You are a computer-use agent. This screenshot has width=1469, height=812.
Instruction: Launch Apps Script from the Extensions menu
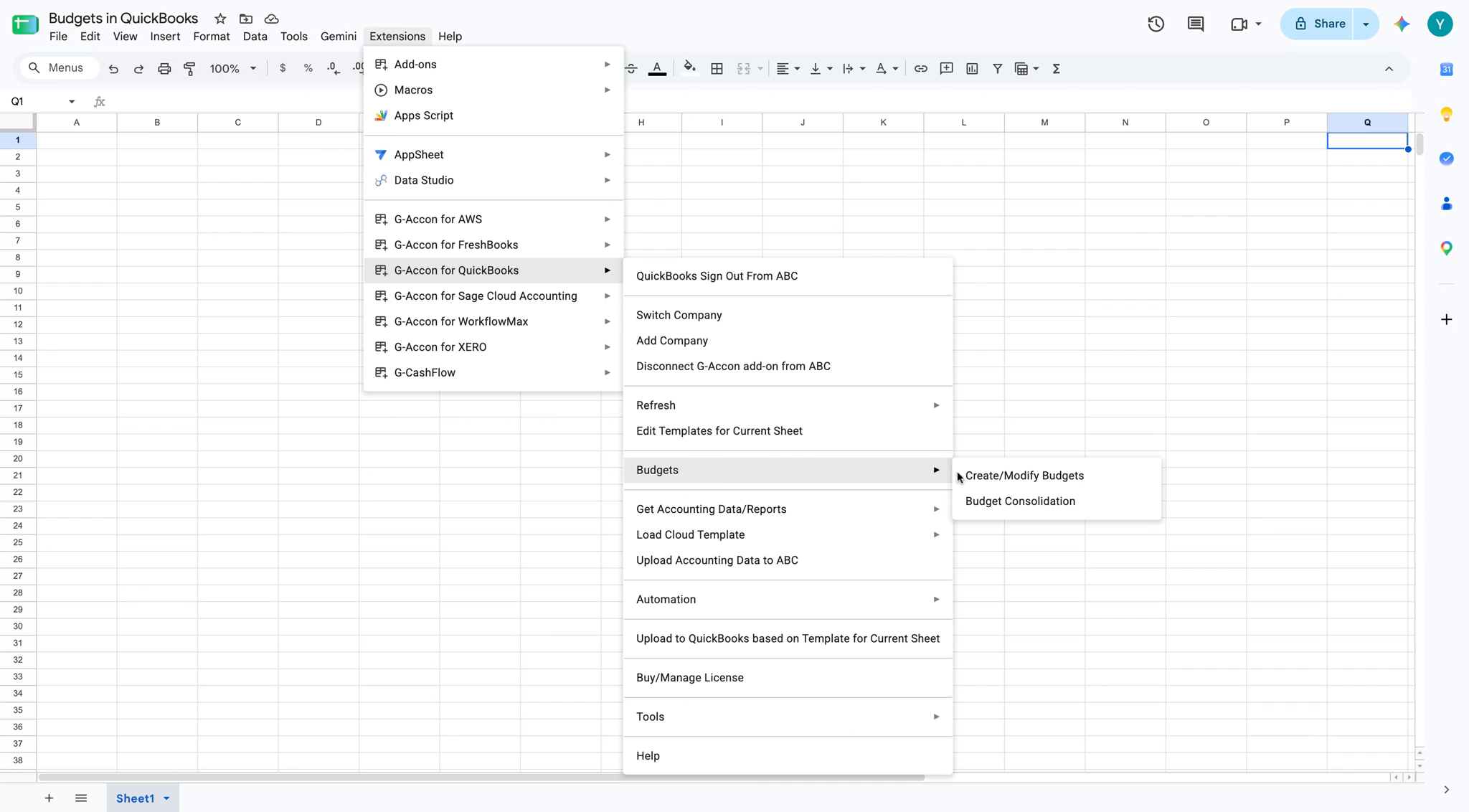pos(493,115)
